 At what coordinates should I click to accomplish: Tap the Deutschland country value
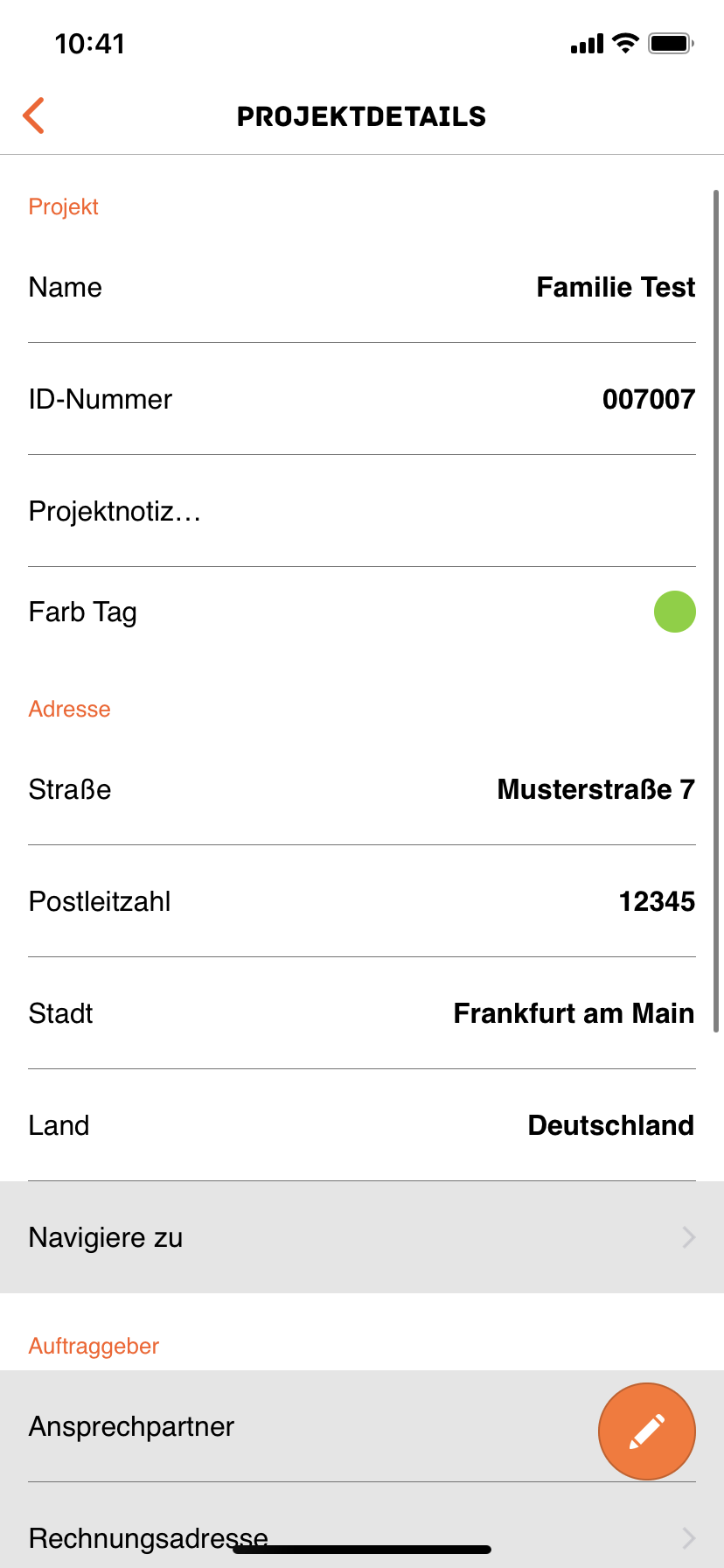click(611, 1125)
